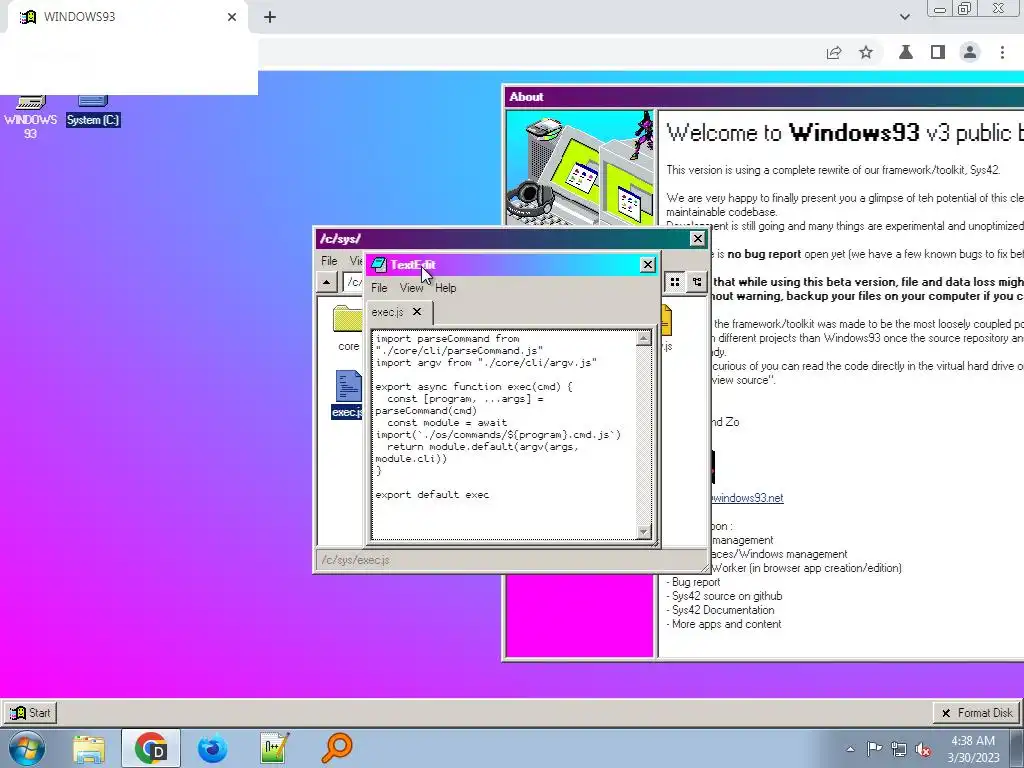Click the network status tray icon

tap(899, 749)
